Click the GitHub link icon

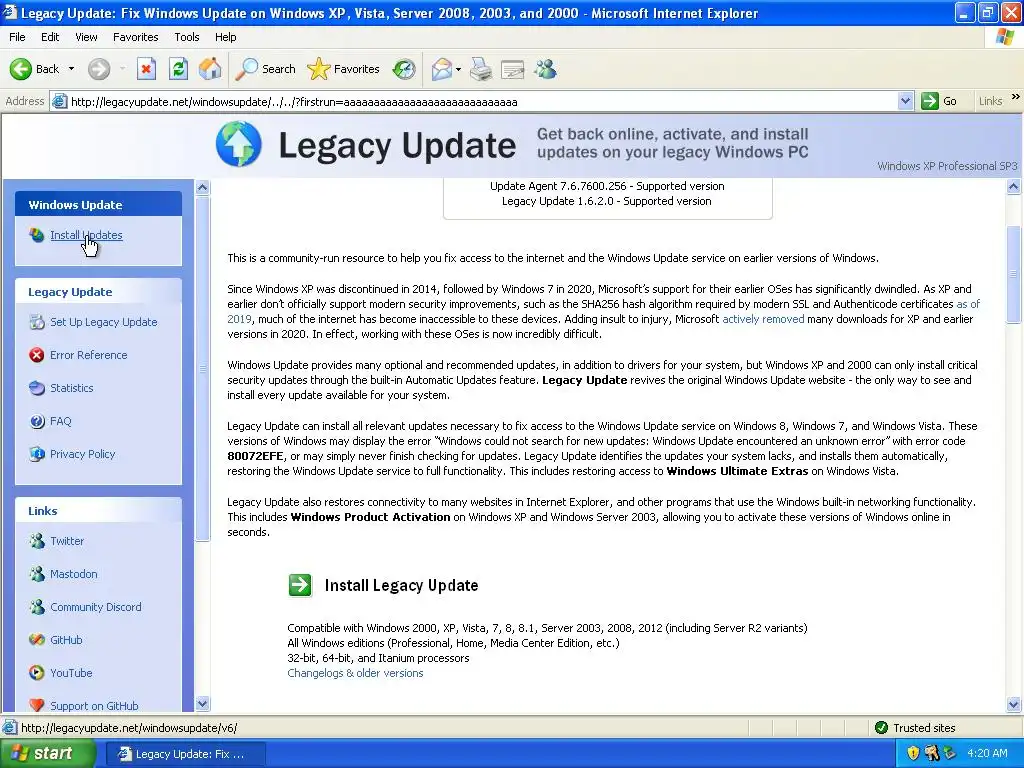click(x=37, y=640)
